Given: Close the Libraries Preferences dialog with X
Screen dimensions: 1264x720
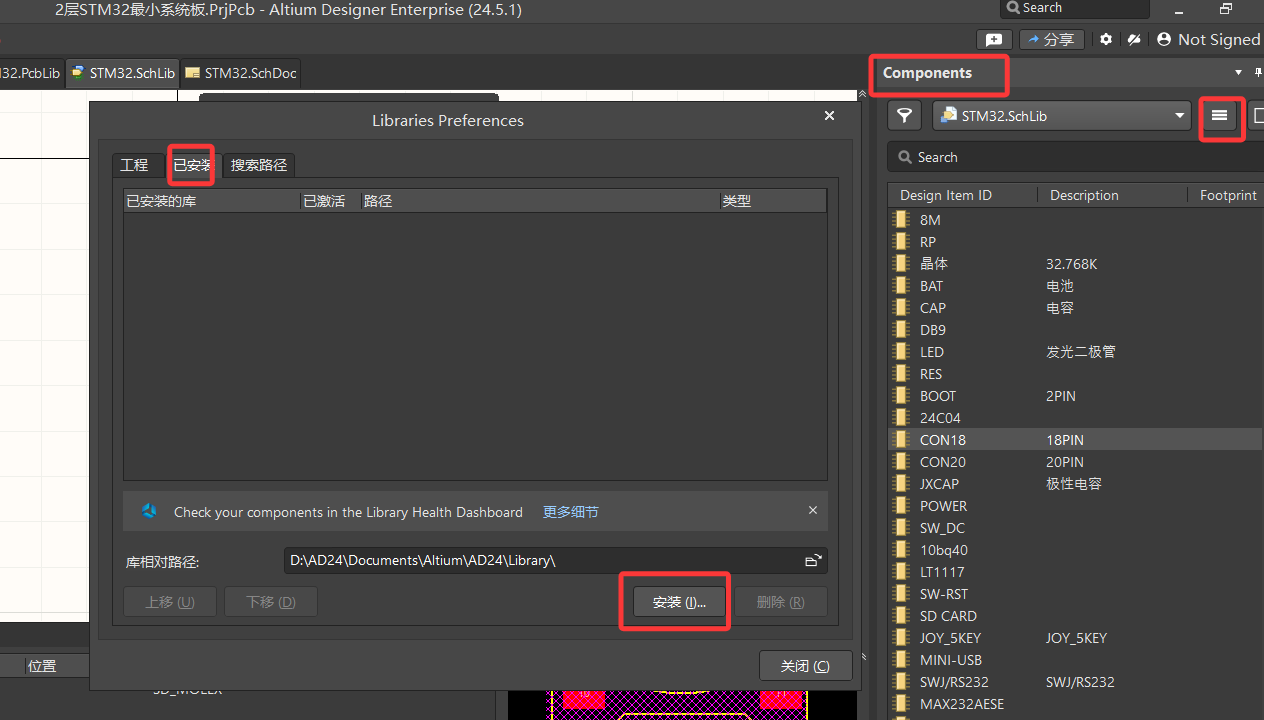Looking at the screenshot, I should coord(829,116).
